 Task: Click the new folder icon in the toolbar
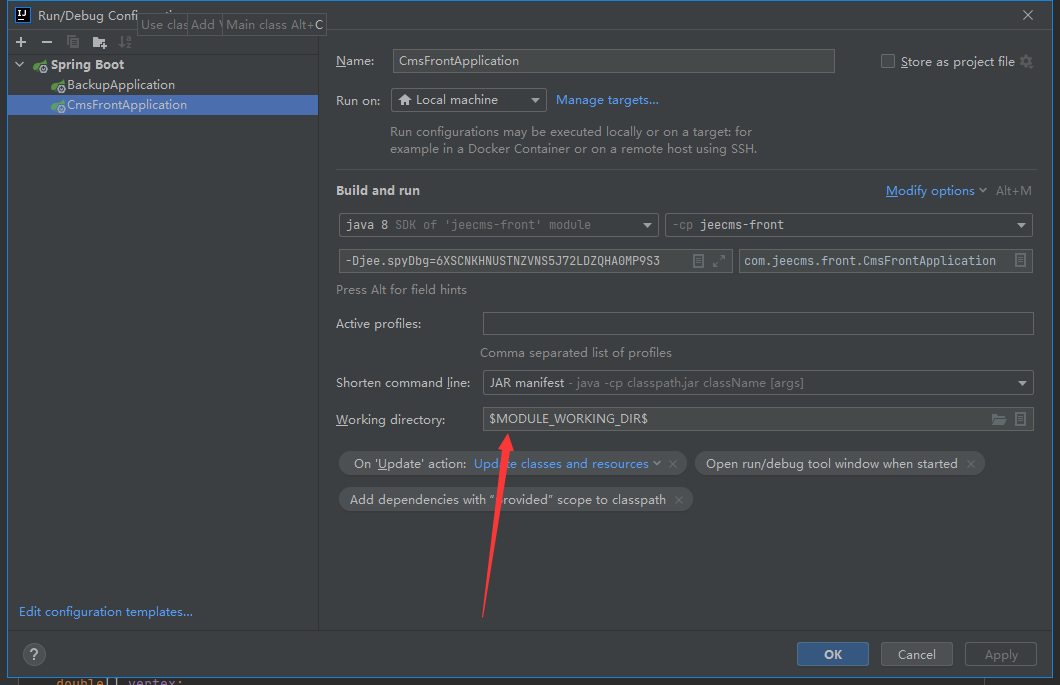(99, 42)
